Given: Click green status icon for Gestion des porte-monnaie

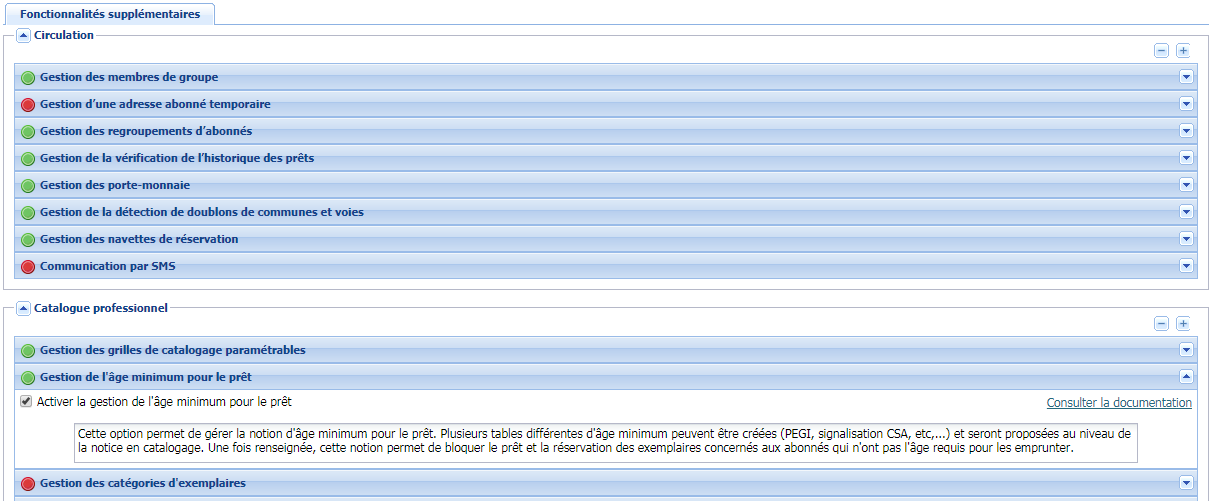Looking at the screenshot, I should point(28,186).
